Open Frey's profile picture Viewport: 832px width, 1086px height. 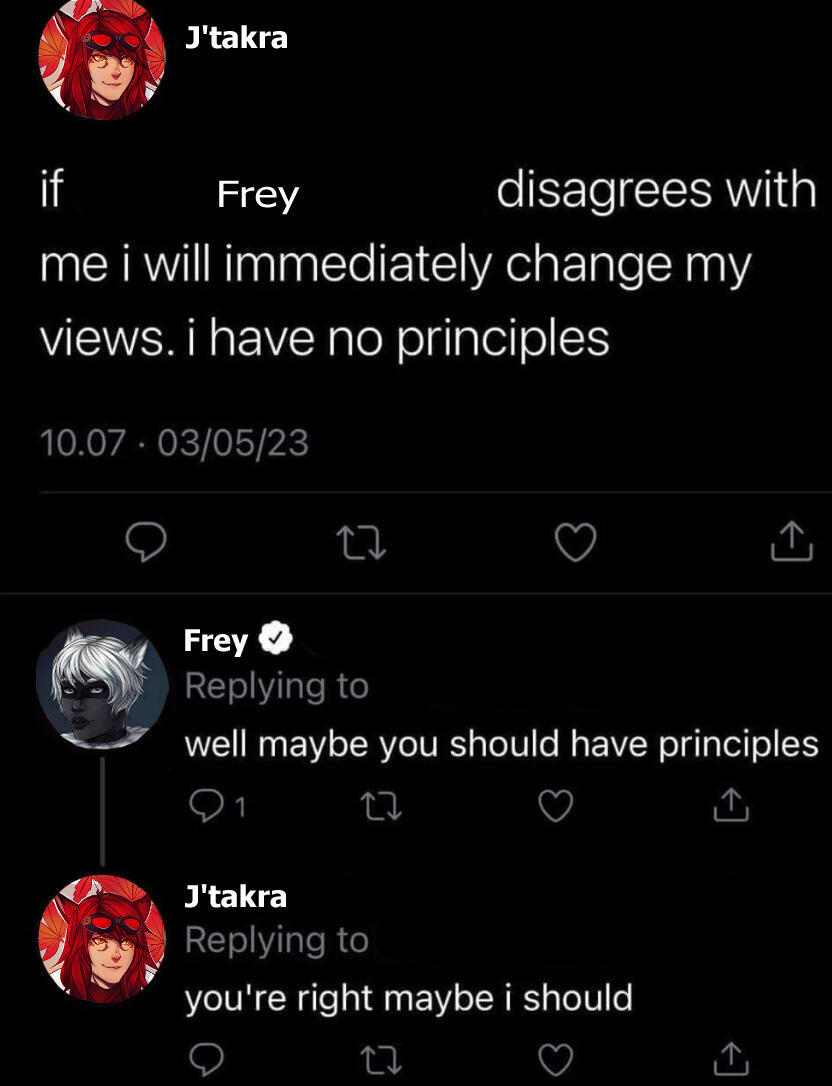(x=100, y=685)
